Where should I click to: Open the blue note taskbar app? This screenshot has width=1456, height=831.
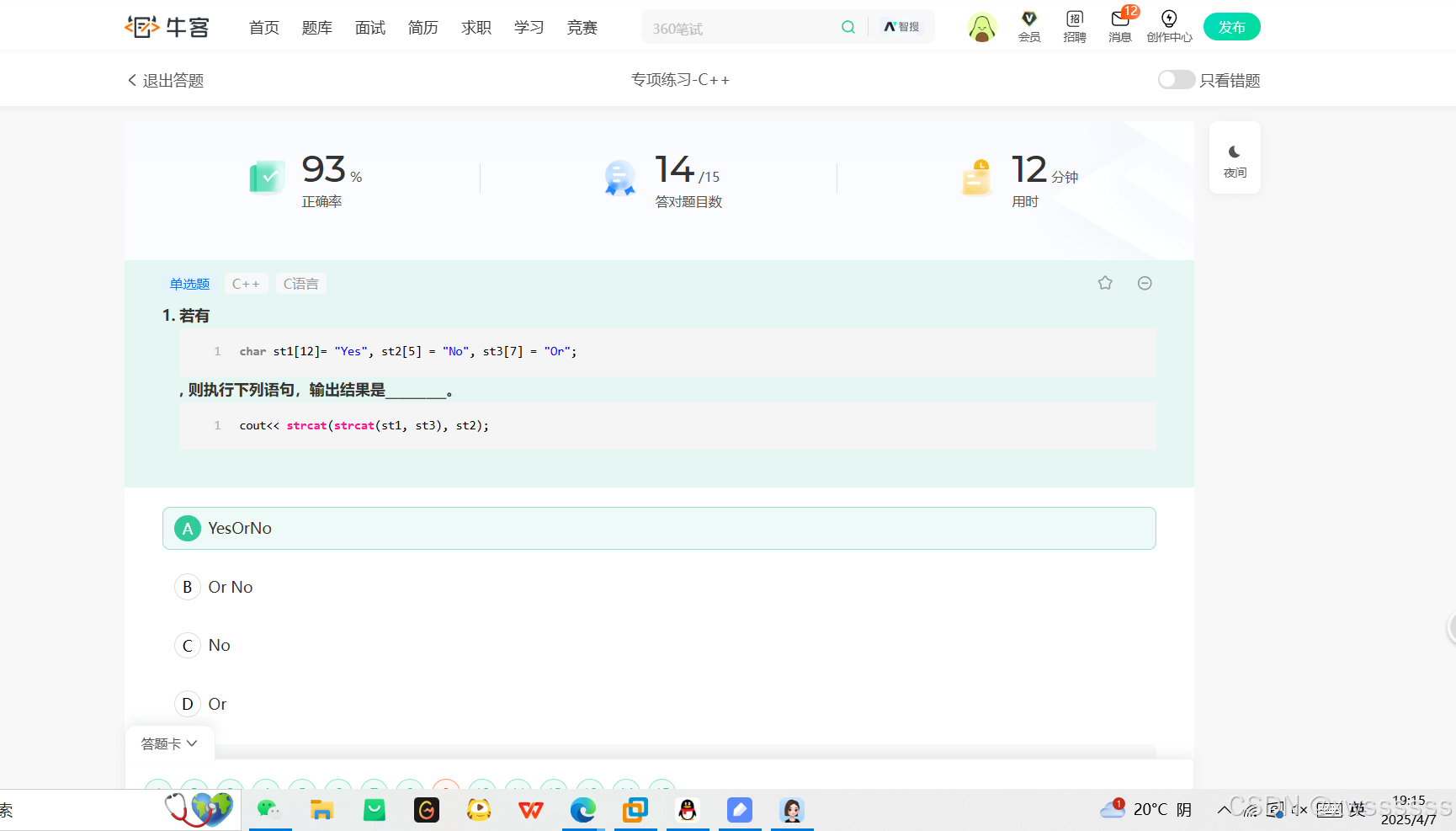point(740,810)
